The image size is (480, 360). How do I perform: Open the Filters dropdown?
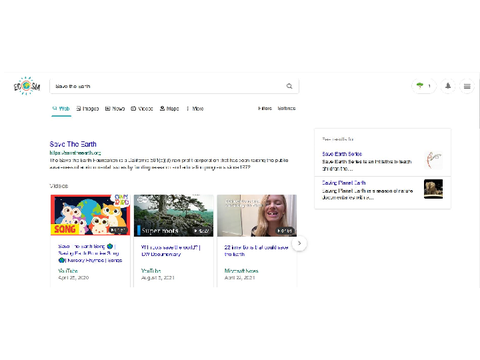point(265,108)
